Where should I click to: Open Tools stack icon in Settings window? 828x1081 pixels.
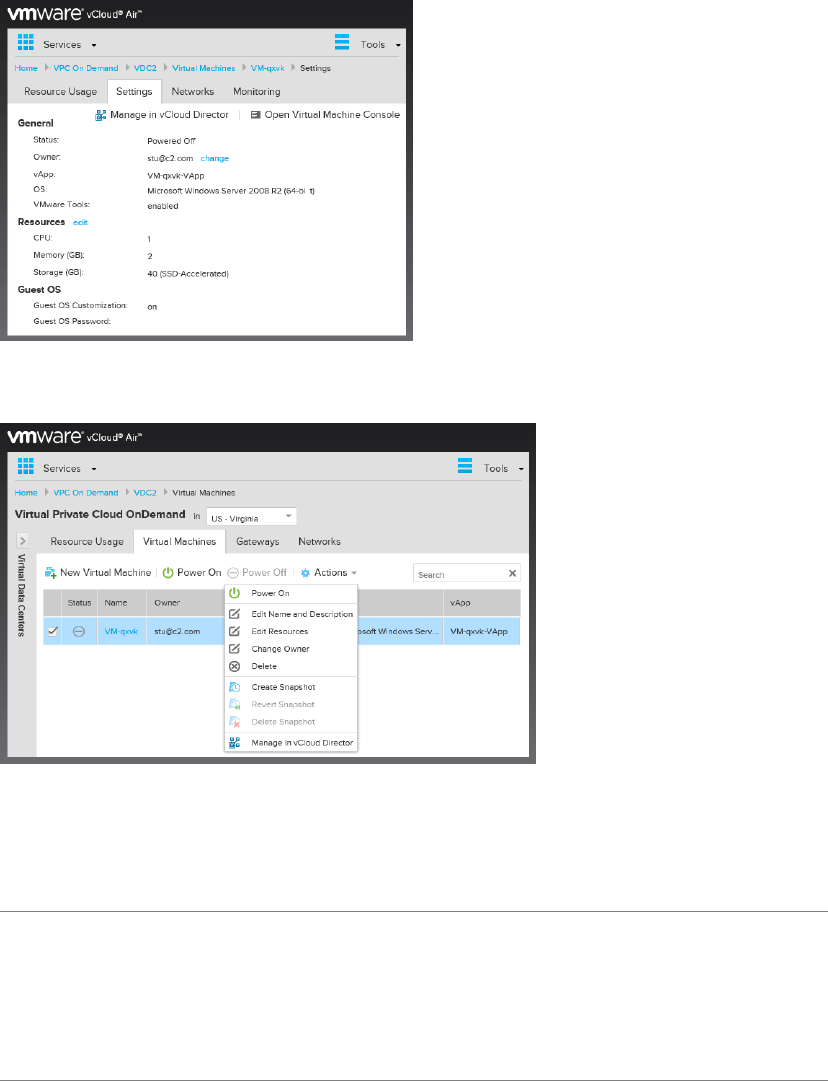342,42
